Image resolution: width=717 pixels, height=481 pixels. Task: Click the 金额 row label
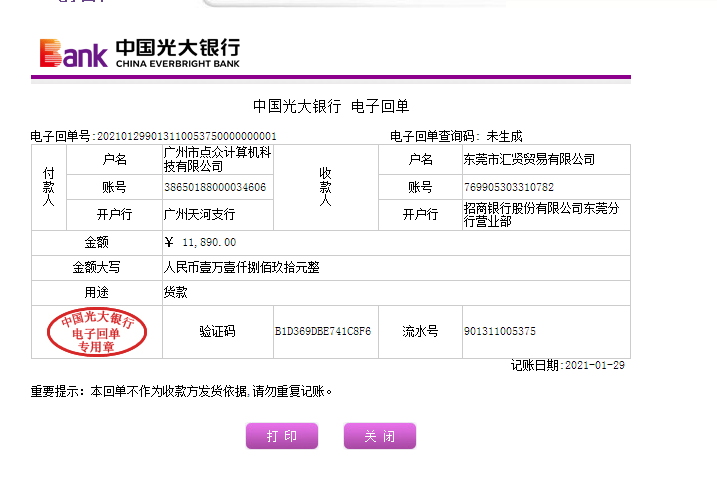96,242
